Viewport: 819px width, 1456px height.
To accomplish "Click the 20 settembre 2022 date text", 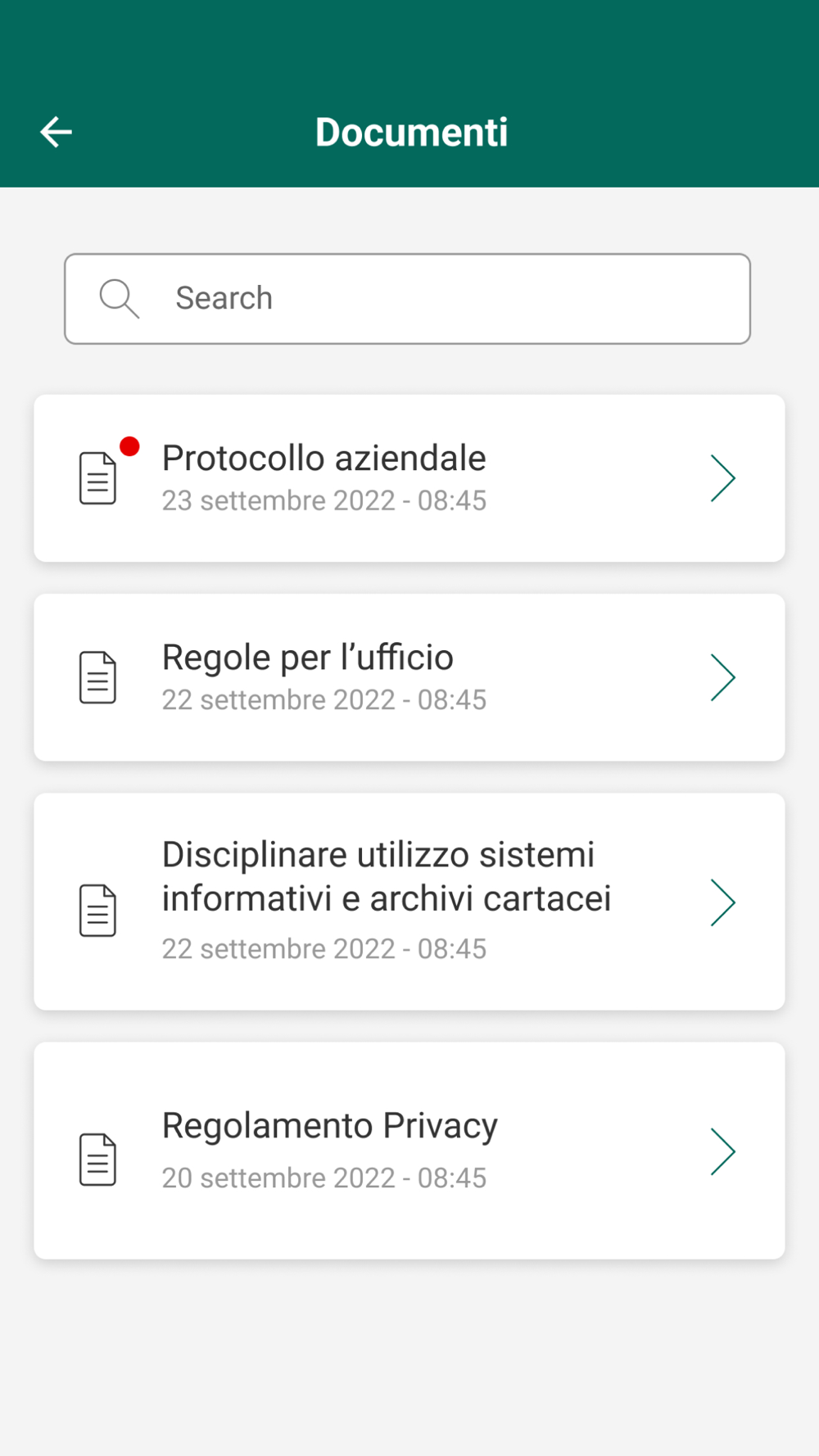I will 324,1178.
